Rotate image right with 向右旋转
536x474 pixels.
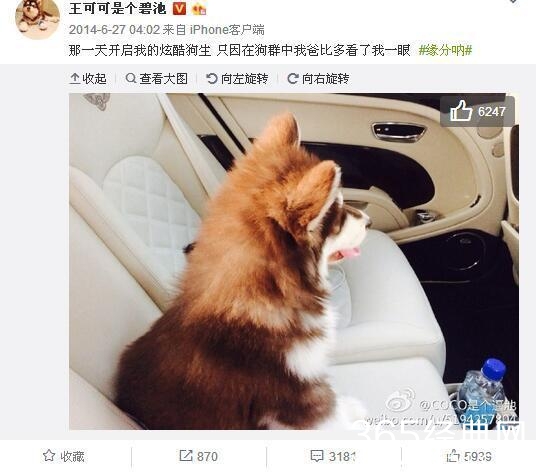pos(318,79)
